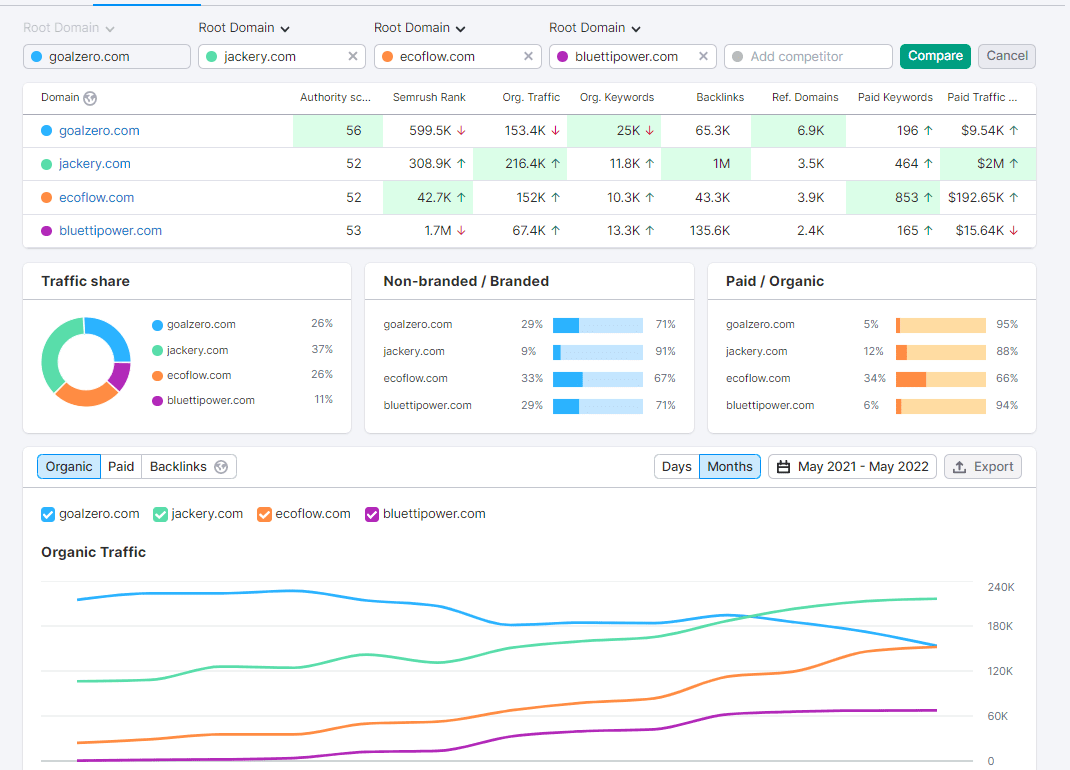Click goalzero.com domain input field
The height and width of the screenshot is (770, 1070).
107,56
